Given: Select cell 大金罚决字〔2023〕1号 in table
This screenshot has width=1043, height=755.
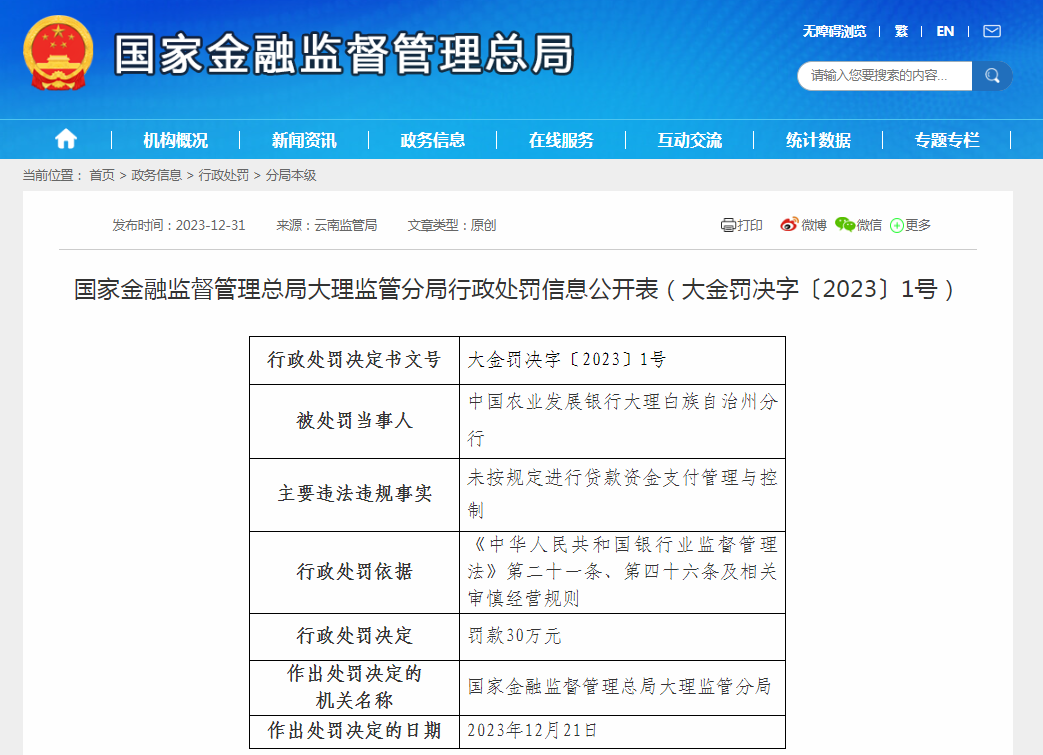Looking at the screenshot, I should click(x=623, y=361).
